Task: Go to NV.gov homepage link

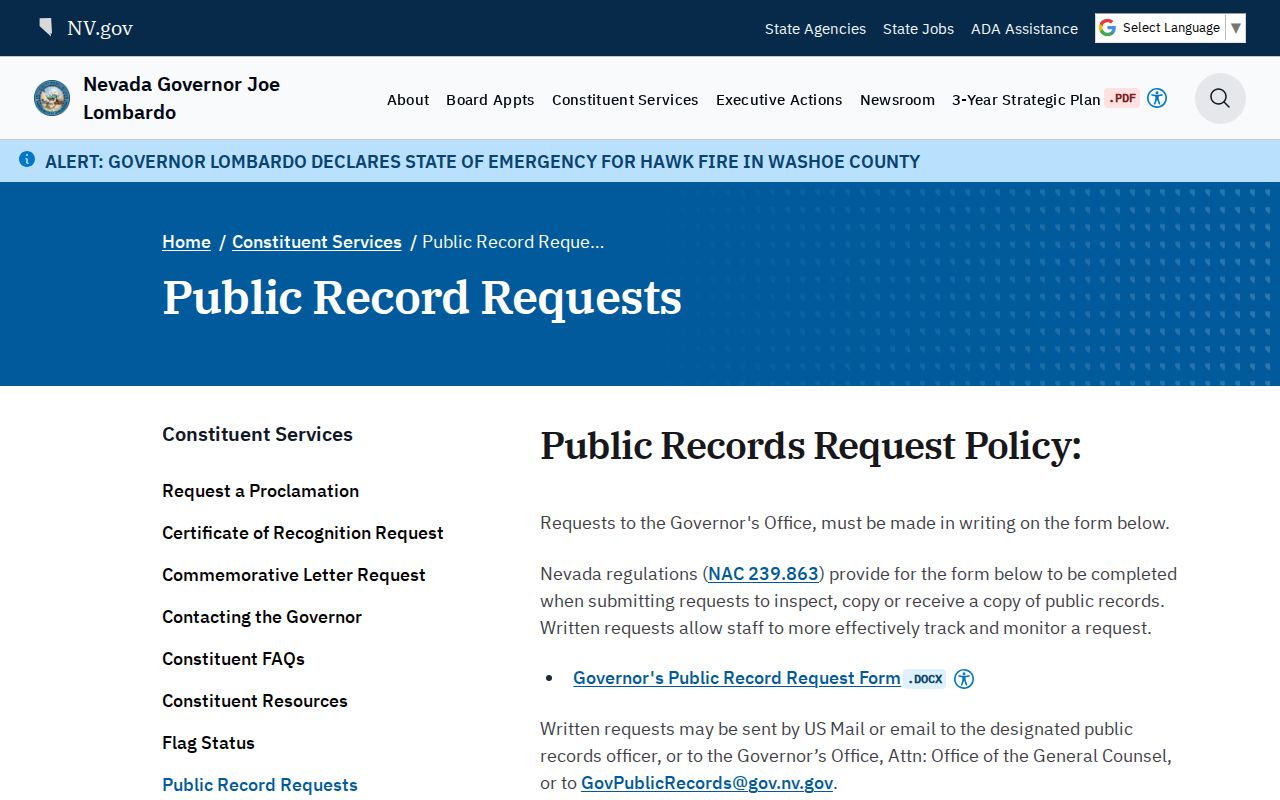Action: pos(100,28)
